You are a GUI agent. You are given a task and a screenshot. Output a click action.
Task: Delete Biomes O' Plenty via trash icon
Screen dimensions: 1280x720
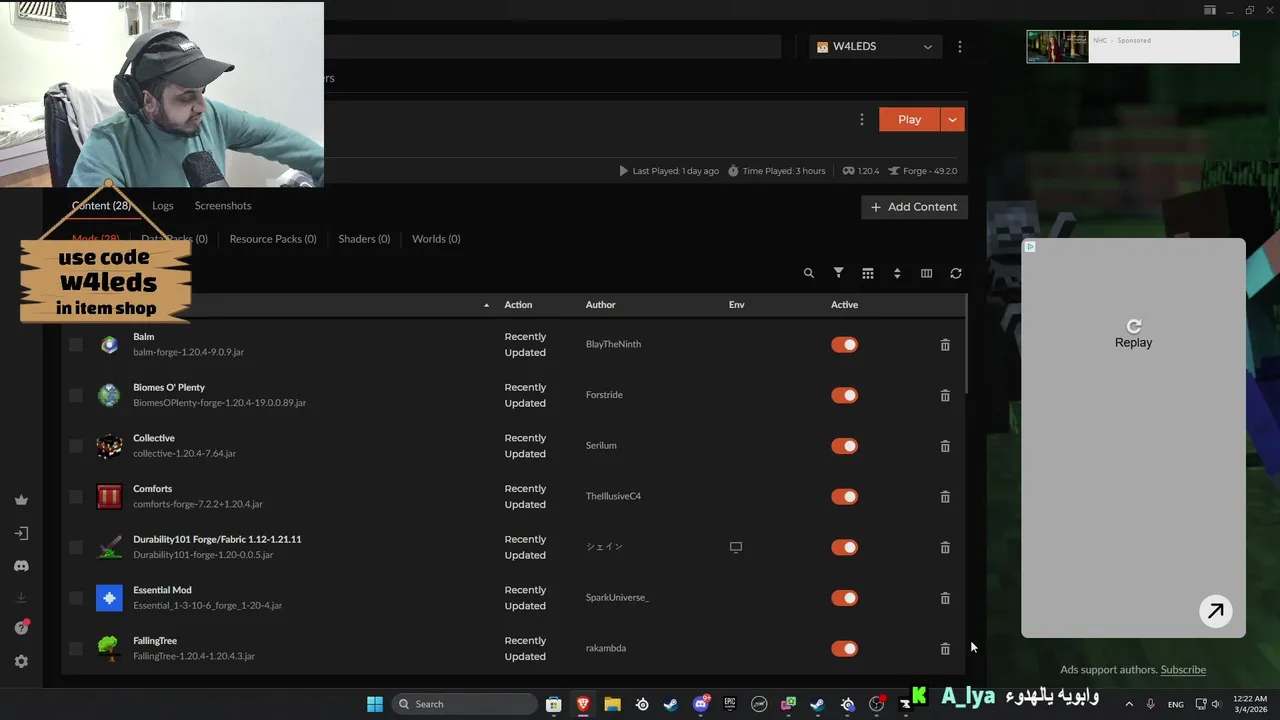coord(945,395)
